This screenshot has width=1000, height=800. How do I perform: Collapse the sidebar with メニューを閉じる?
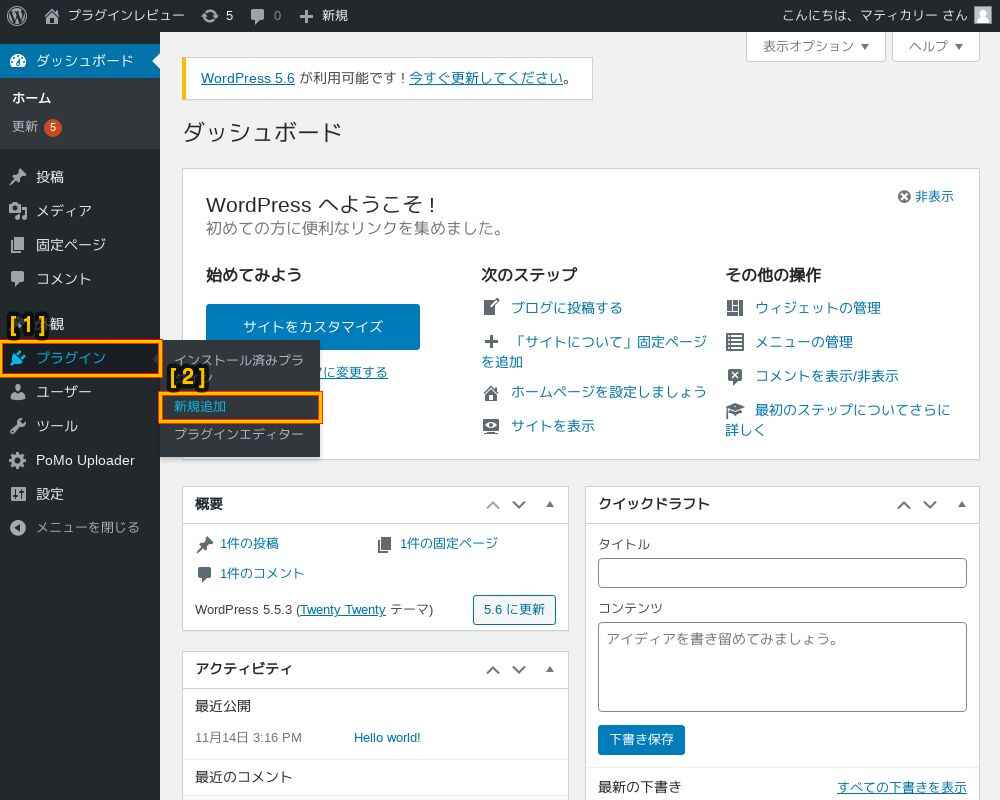click(80, 527)
